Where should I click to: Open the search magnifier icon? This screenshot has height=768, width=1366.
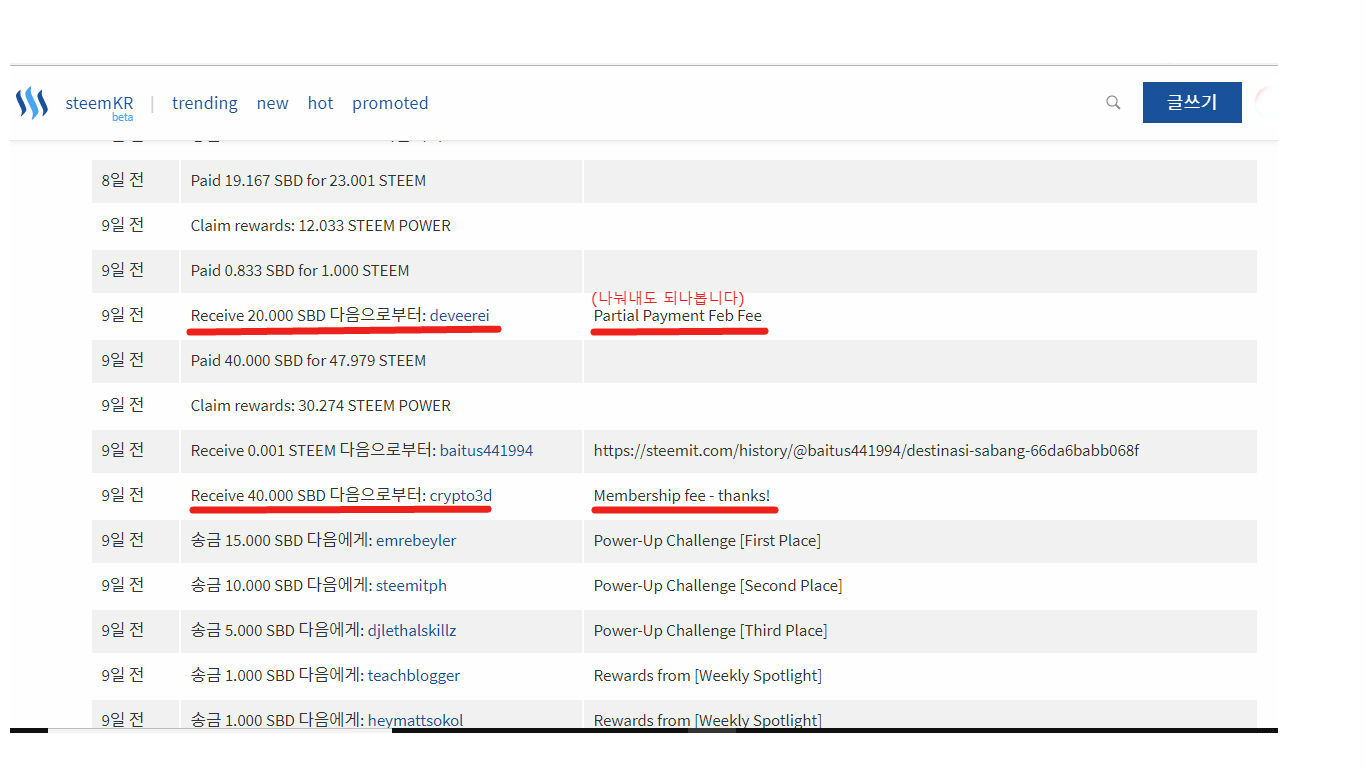click(1113, 102)
